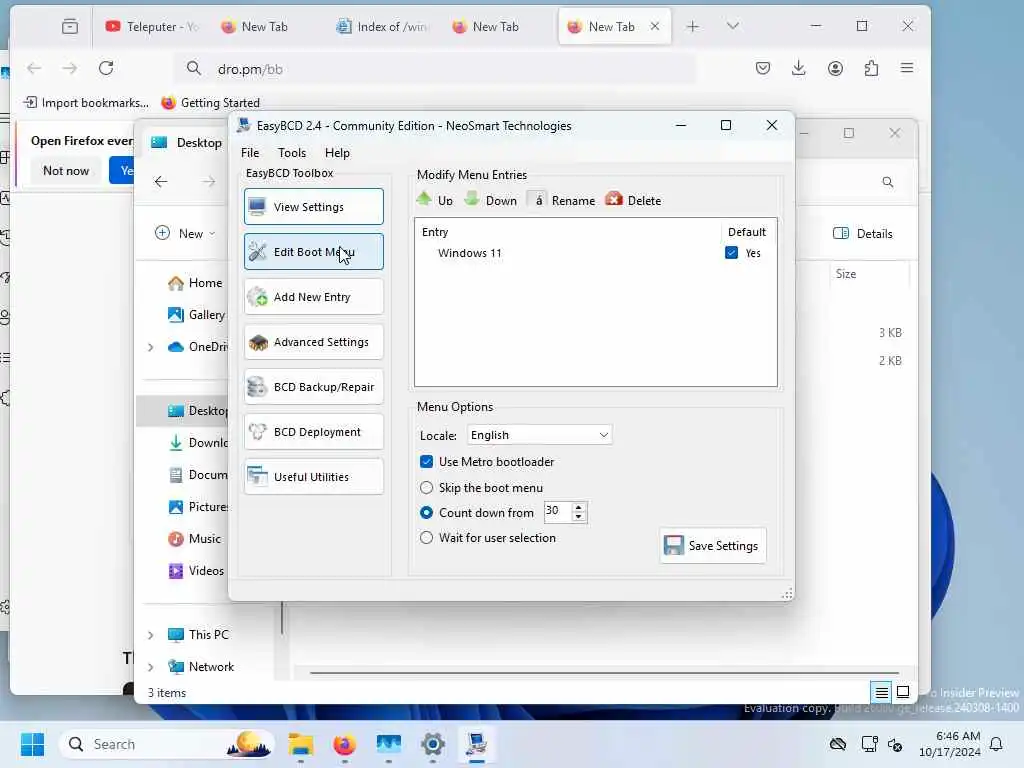Open EasyBCD File menu
The width and height of the screenshot is (1024, 768).
click(x=250, y=153)
